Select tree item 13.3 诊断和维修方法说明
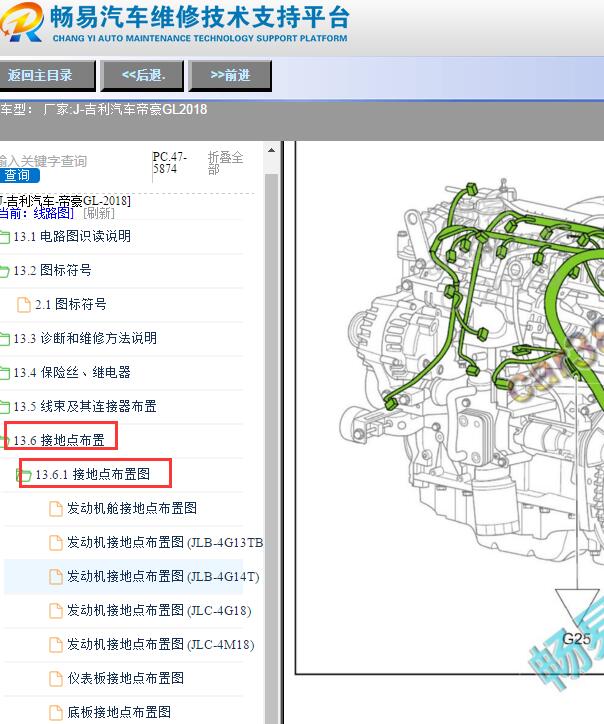The width and height of the screenshot is (604, 724). pos(85,338)
